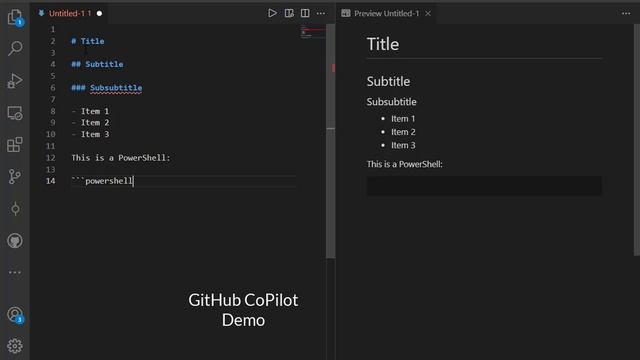Click the Title heading in preview
Image resolution: width=640 pixels, height=360 pixels.
383,44
